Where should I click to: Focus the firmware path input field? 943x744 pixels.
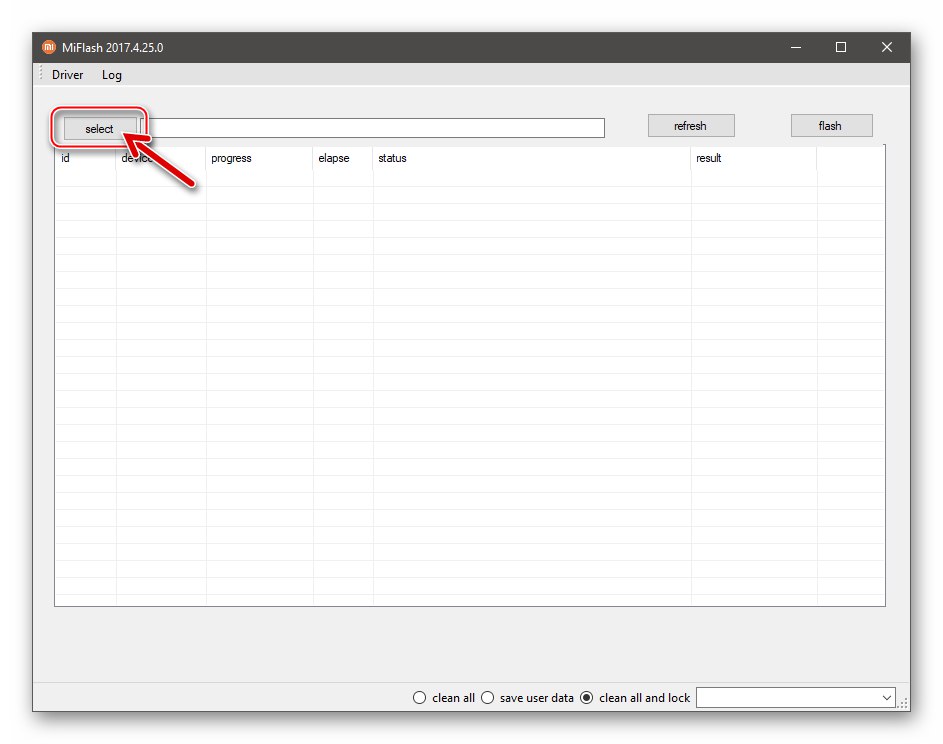373,128
